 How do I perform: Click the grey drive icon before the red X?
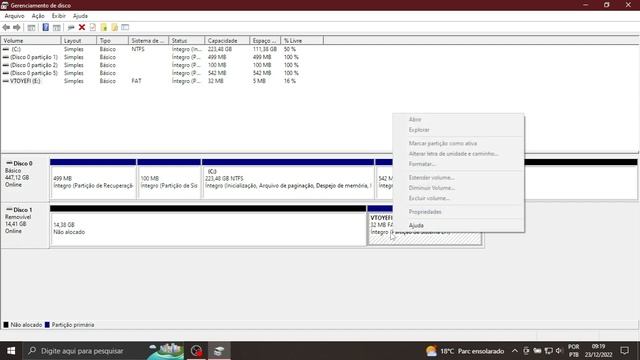point(71,27)
